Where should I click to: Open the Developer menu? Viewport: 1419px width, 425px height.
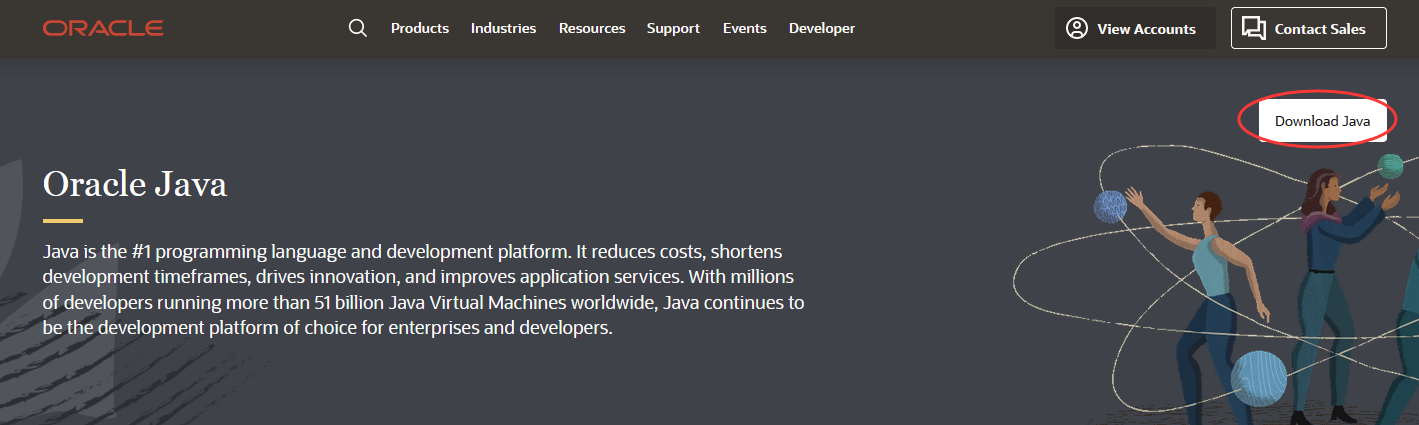click(822, 28)
